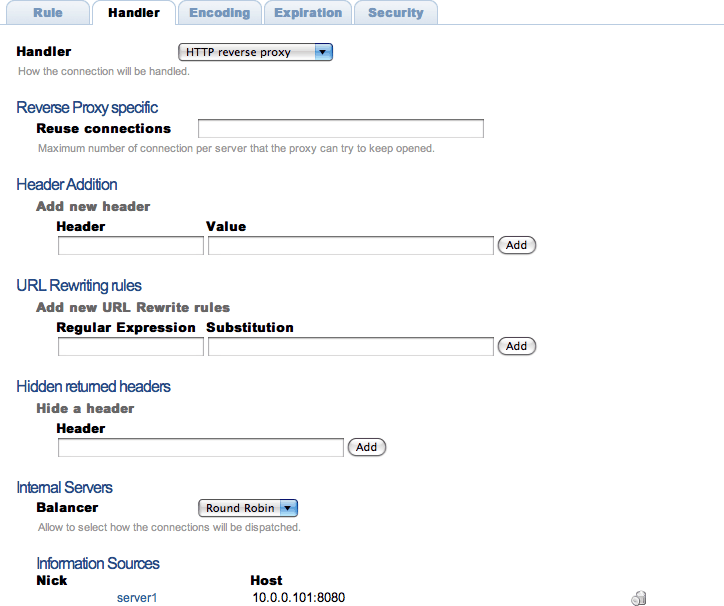Focus the Substitution input field

coord(350,346)
